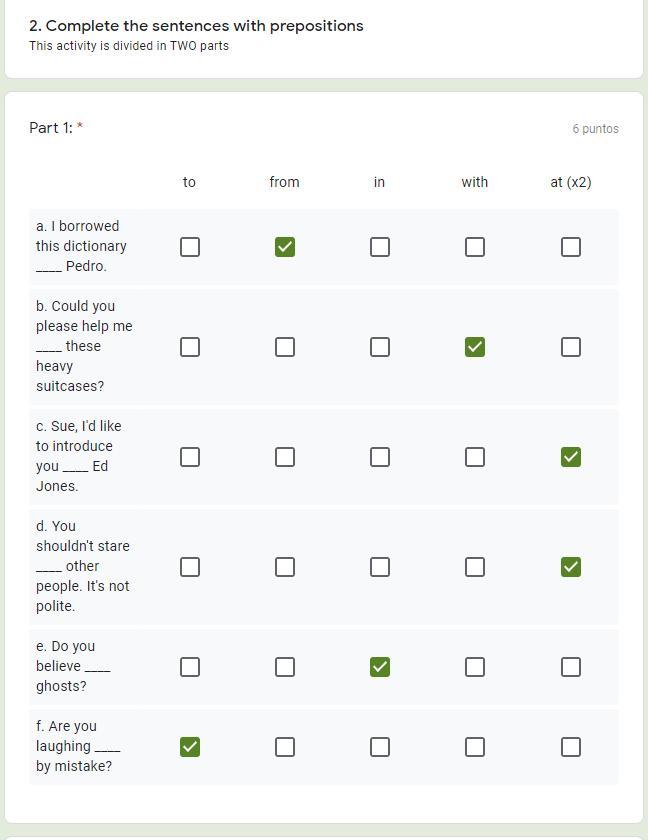This screenshot has width=648, height=840.
Task: Click the 'Part 1:' question title
Action: [x=51, y=128]
